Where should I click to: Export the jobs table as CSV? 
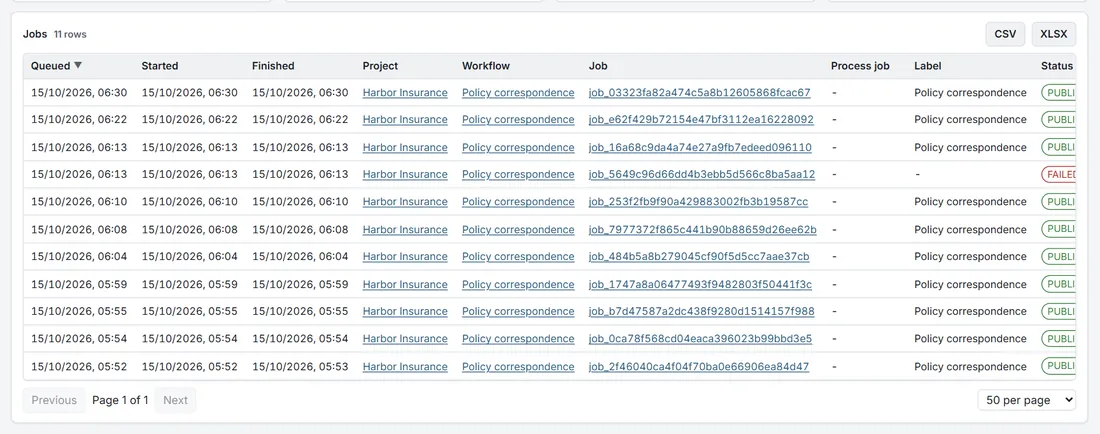coord(1005,34)
